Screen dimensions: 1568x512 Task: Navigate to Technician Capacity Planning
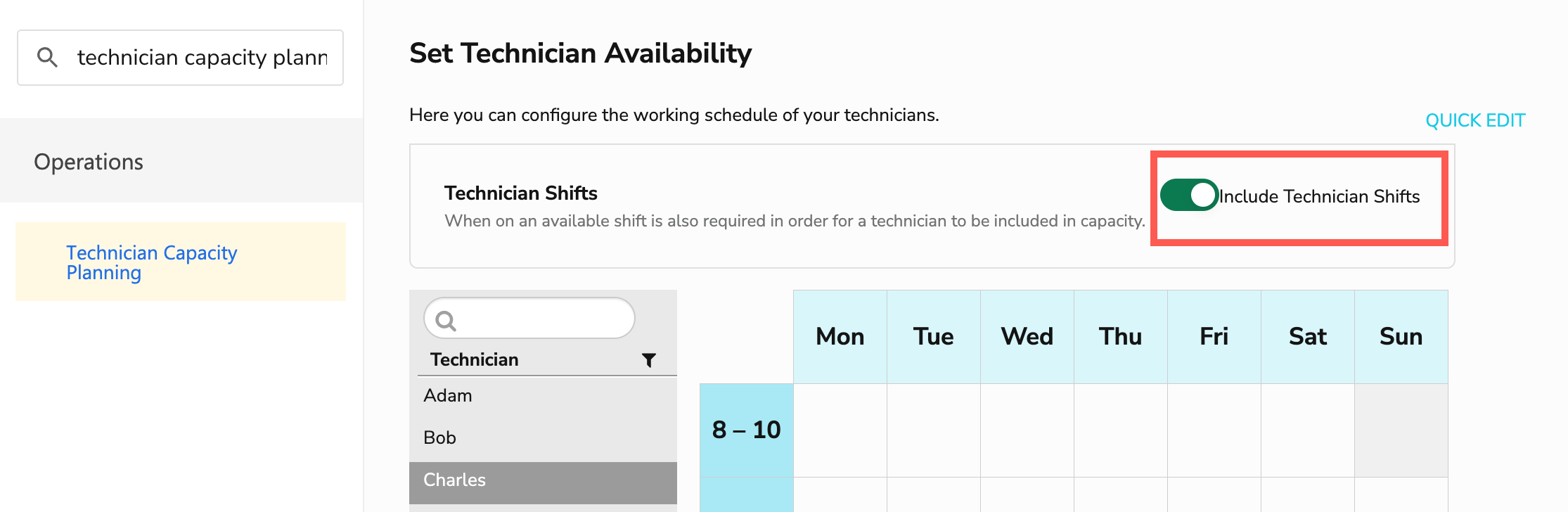click(151, 262)
